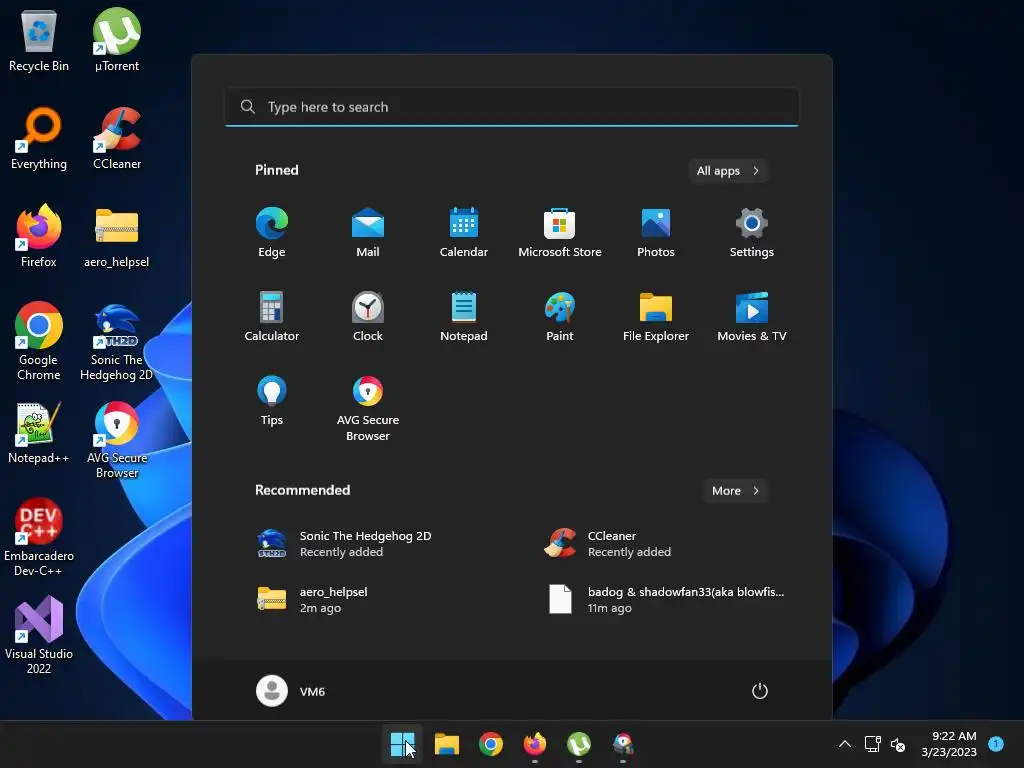Click the Start button on taskbar
The image size is (1024, 768).
point(402,744)
